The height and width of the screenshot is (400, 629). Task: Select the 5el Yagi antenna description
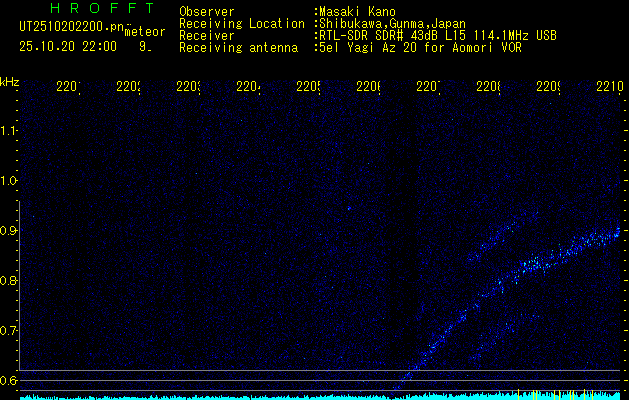[x=420, y=48]
